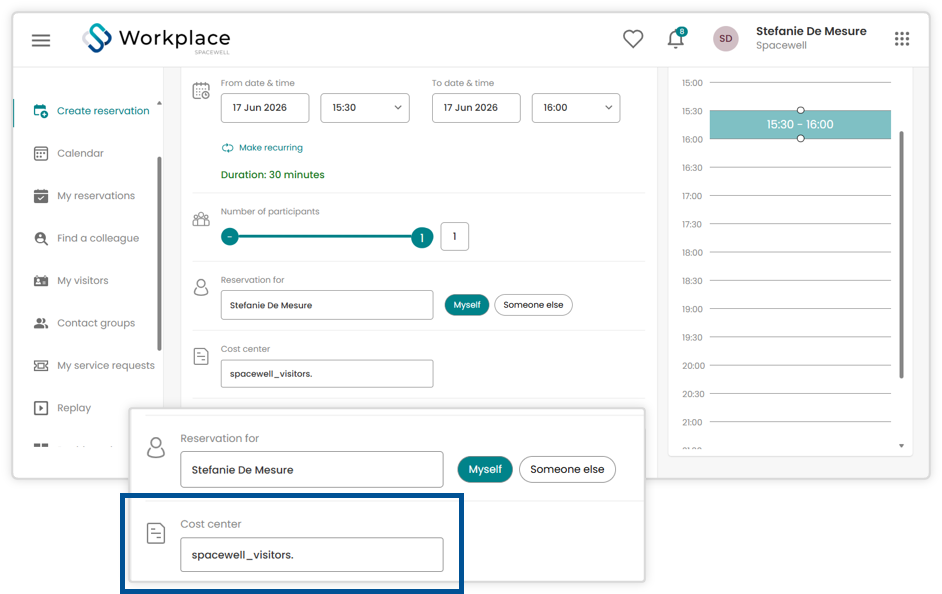Select Someone else in the main form
This screenshot has width=942, height=594.
coord(533,305)
